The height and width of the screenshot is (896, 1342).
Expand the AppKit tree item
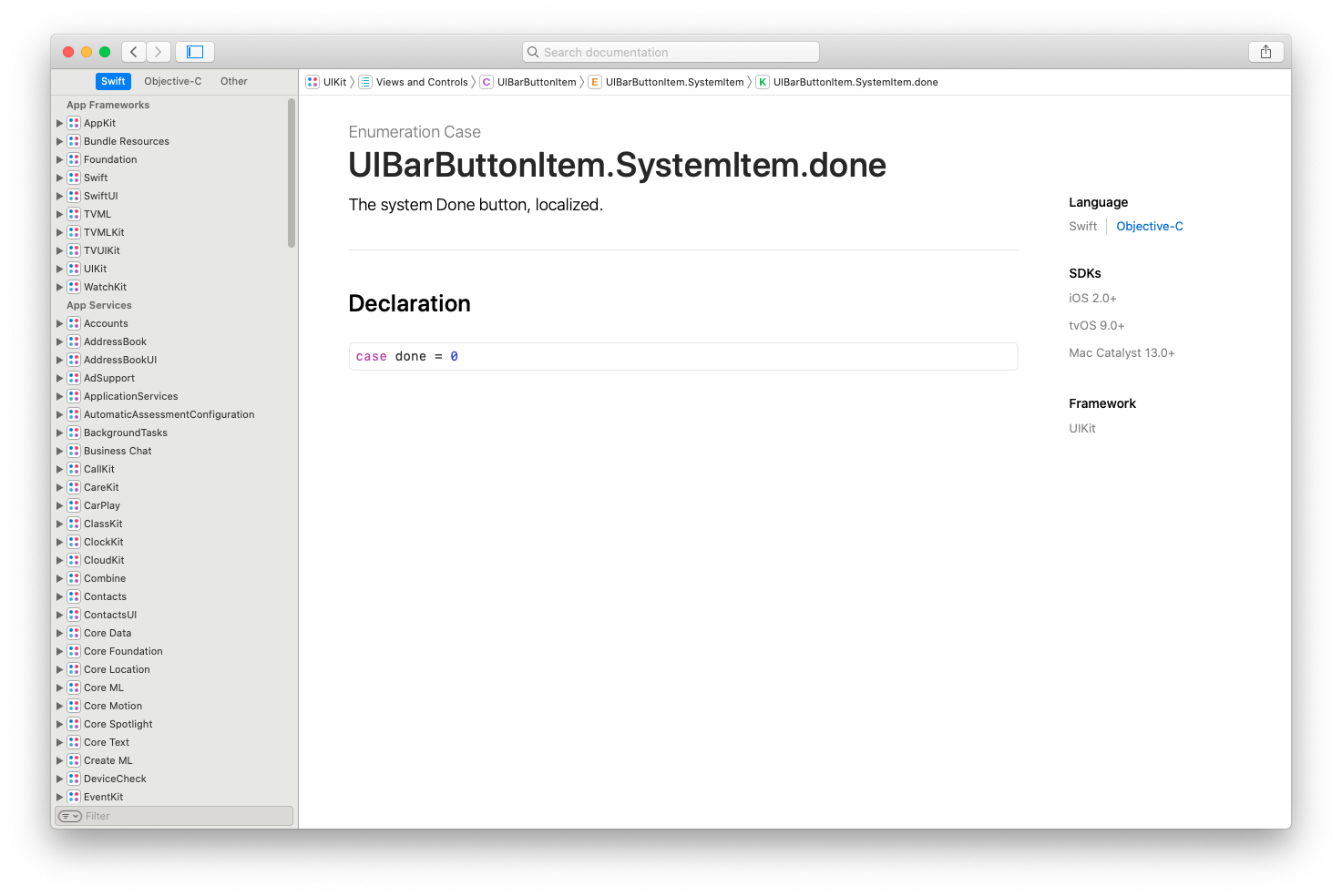pyautogui.click(x=60, y=123)
